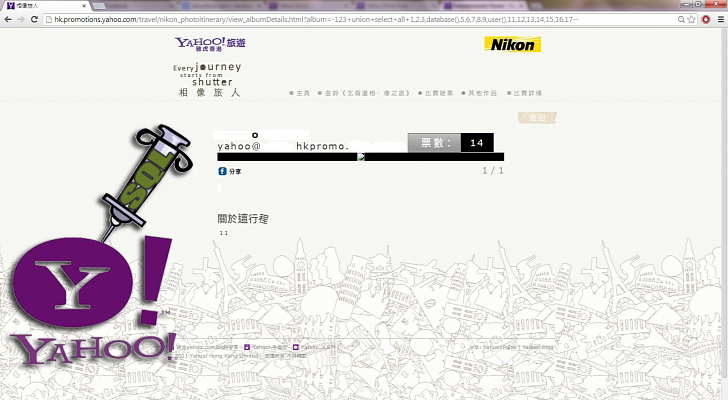Click the page counter 1 / 1
This screenshot has width=728, height=400.
[x=493, y=171]
